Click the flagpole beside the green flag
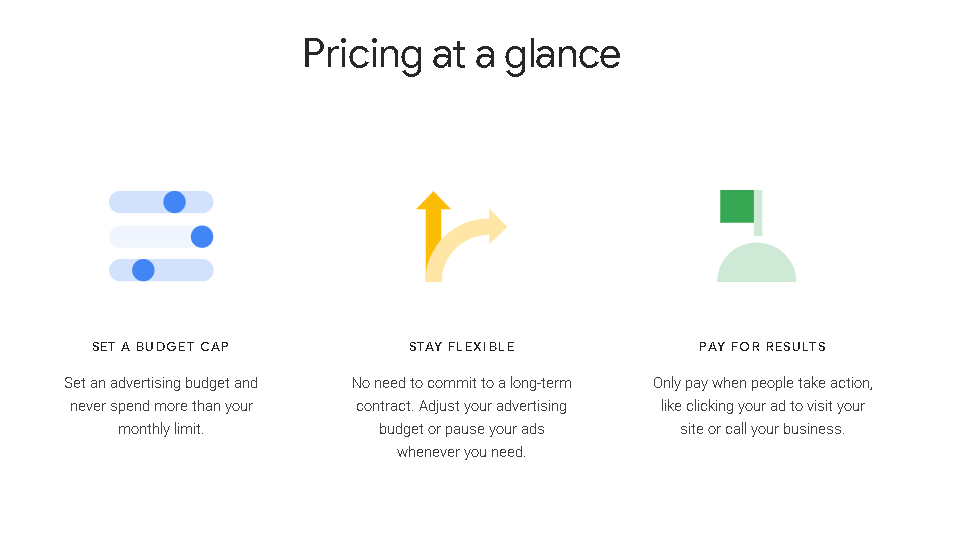This screenshot has width=953, height=533. [x=758, y=213]
